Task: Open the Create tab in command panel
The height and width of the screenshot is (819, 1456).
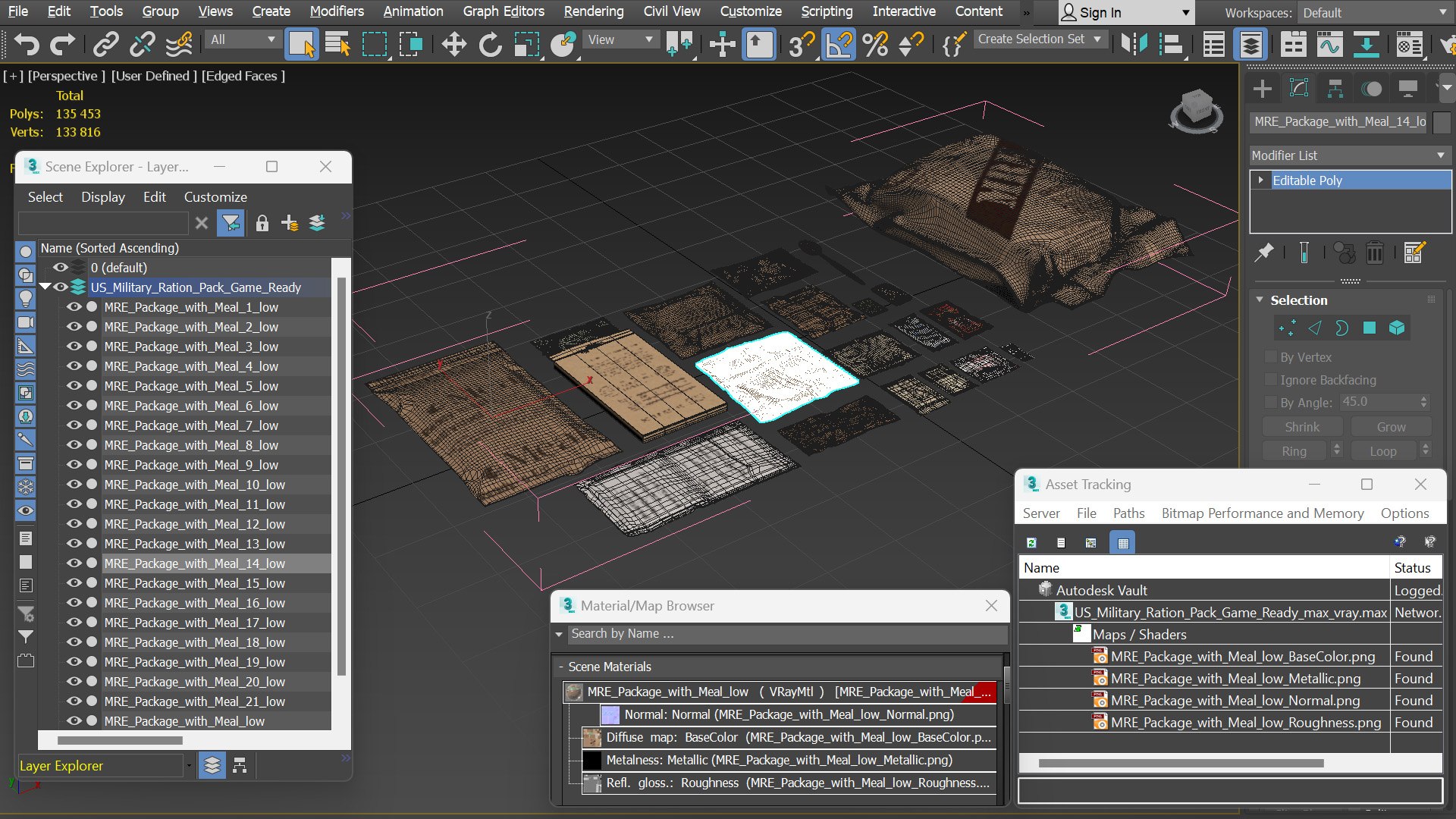Action: tap(1263, 89)
